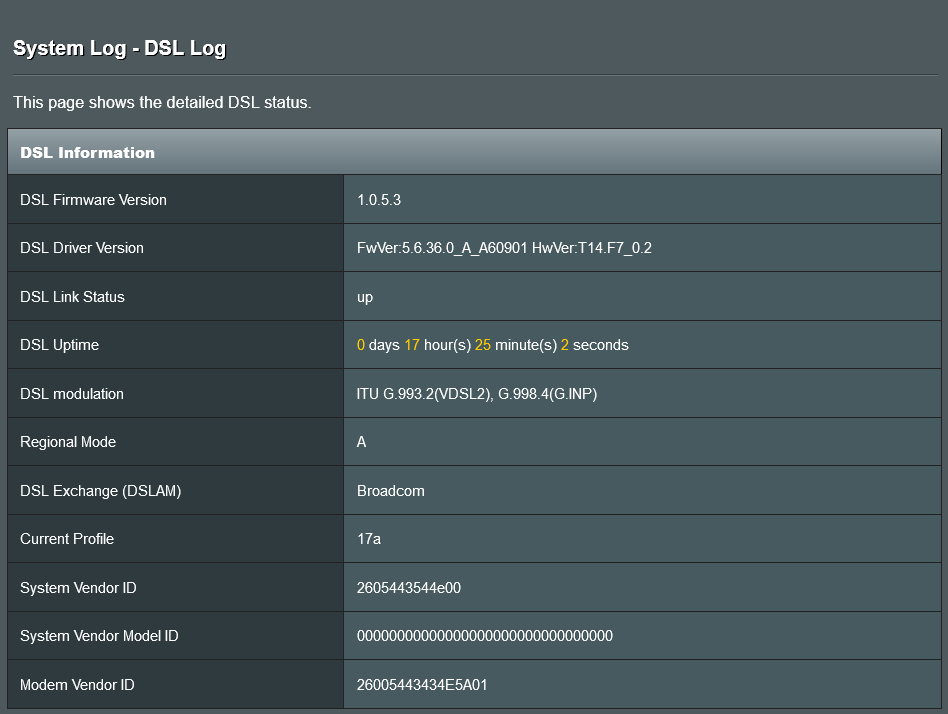Select System Vendor ID value 2605443544e00
The height and width of the screenshot is (714, 948).
pos(409,588)
